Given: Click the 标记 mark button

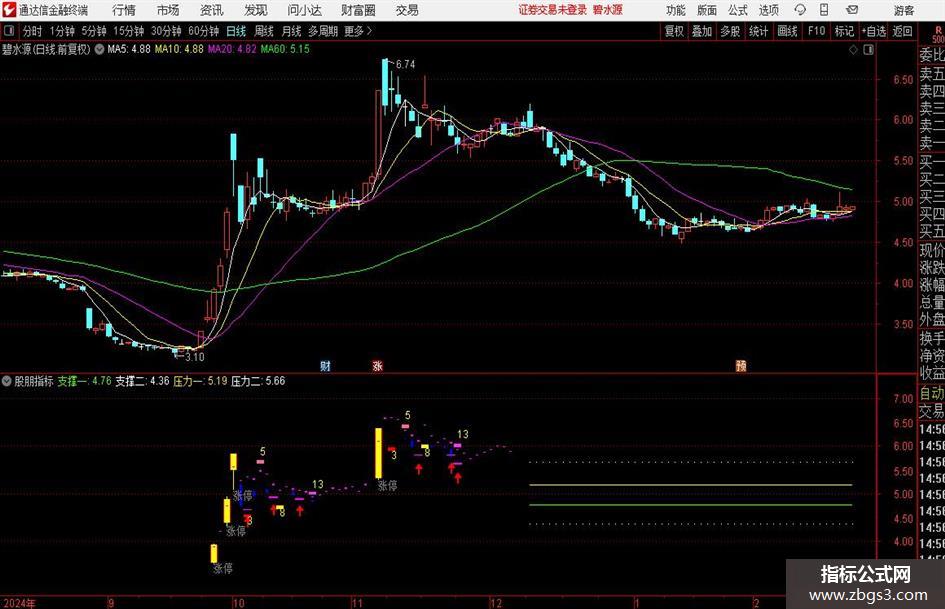Looking at the screenshot, I should 844,31.
